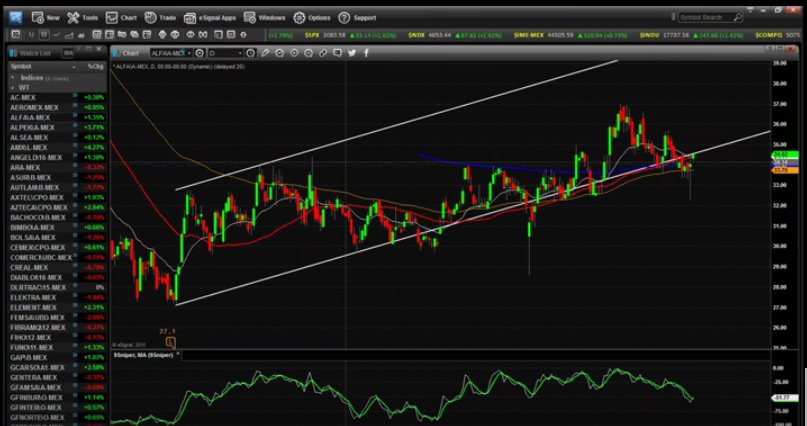Close the 9Sniper indicator panel
The width and height of the screenshot is (807, 426).
(178, 354)
